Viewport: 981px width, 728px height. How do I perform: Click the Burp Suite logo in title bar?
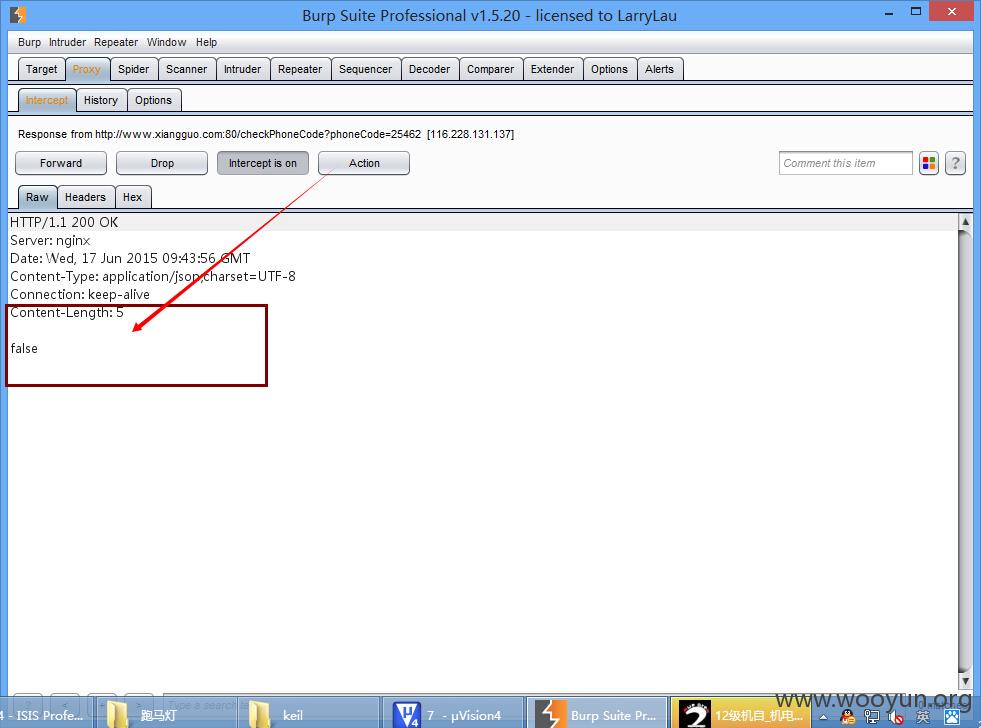18,14
